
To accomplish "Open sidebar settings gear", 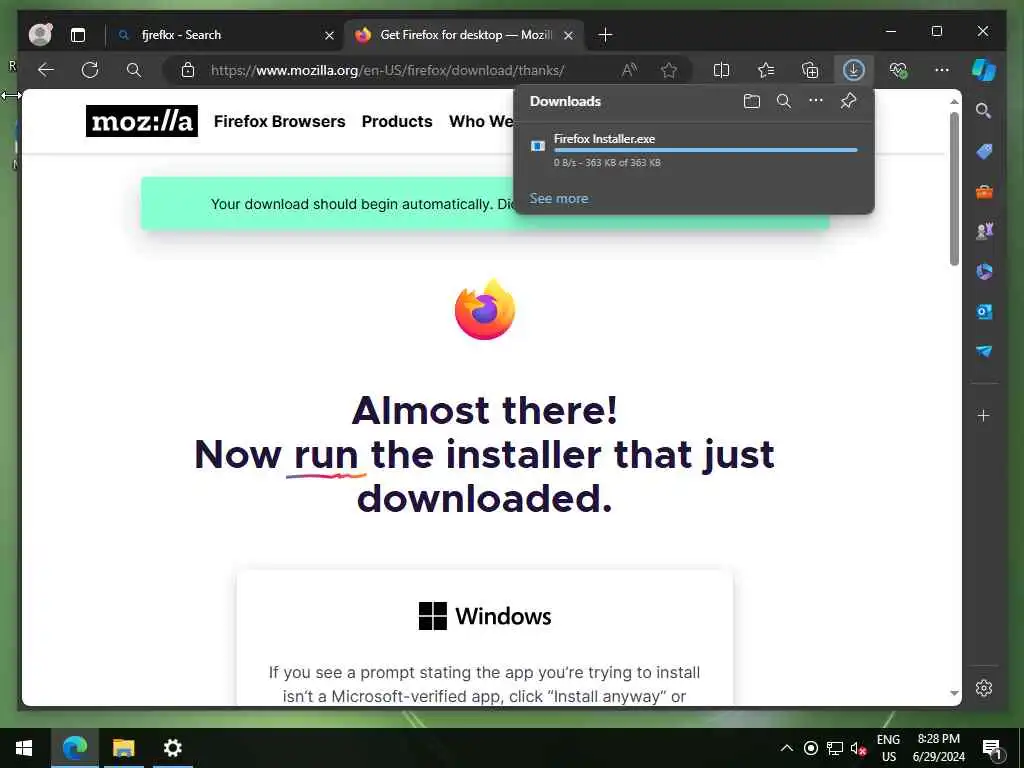I will point(984,688).
